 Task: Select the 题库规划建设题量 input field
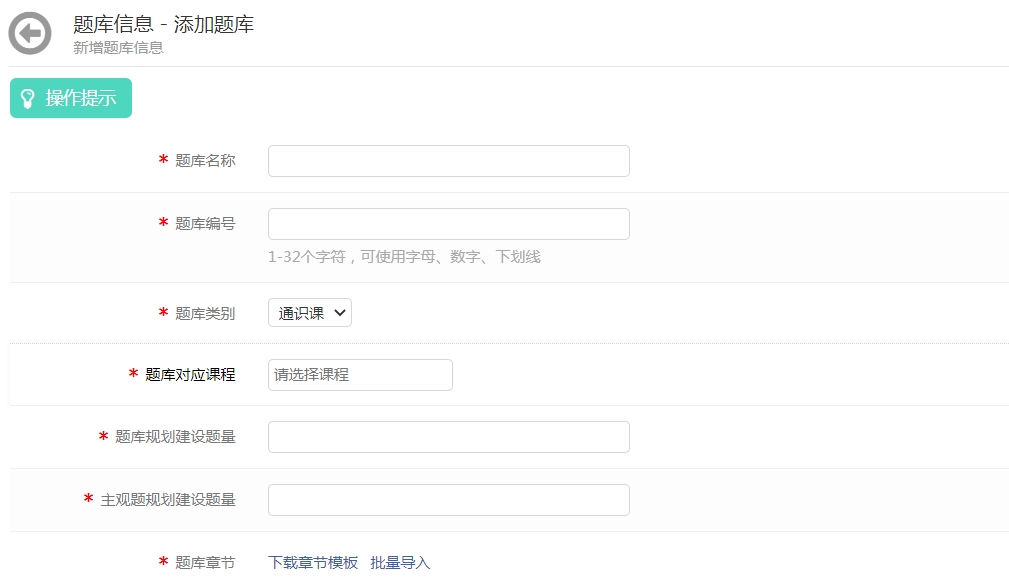click(448, 437)
